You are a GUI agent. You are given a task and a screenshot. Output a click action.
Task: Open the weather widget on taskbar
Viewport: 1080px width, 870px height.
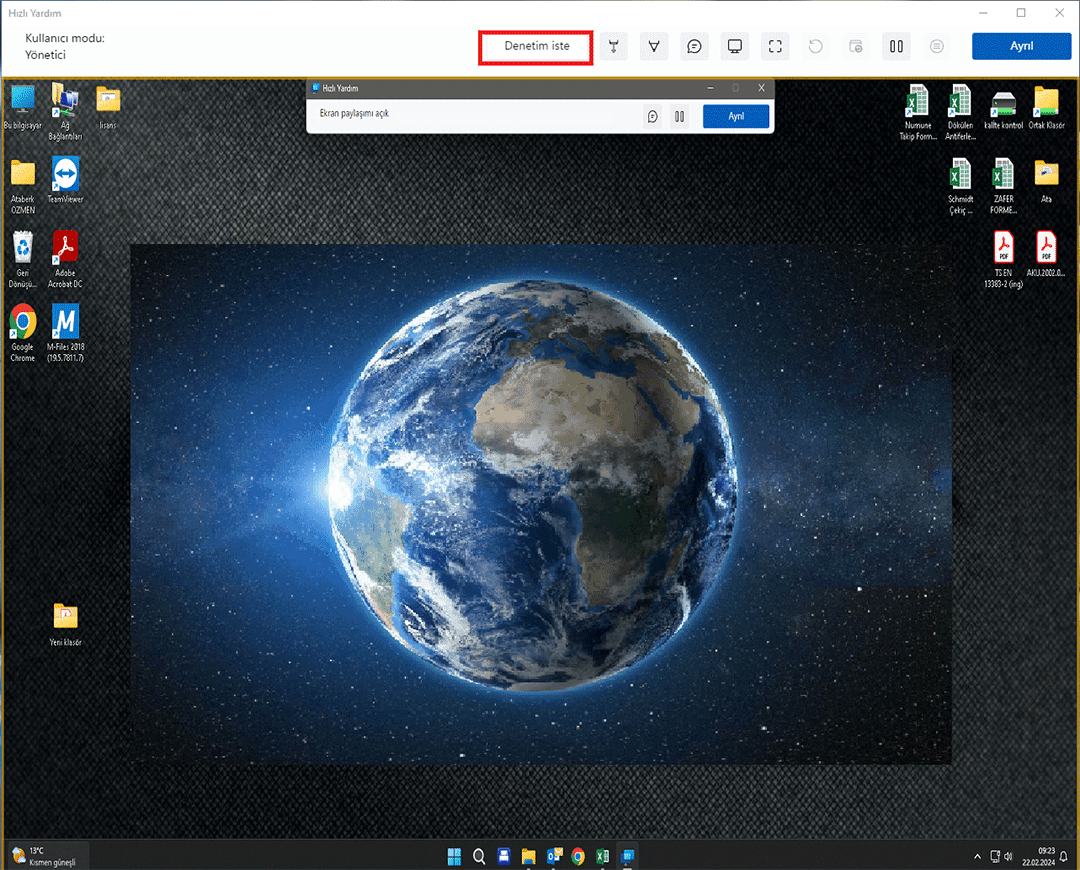pyautogui.click(x=45, y=856)
